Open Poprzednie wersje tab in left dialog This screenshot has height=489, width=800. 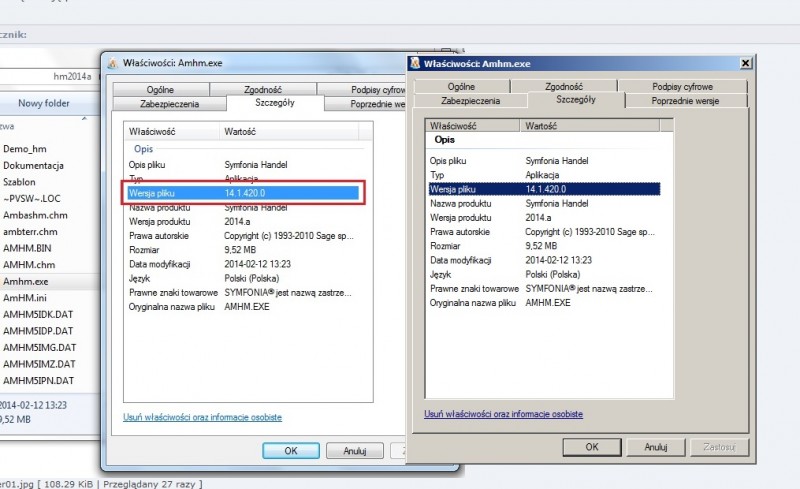coord(365,104)
